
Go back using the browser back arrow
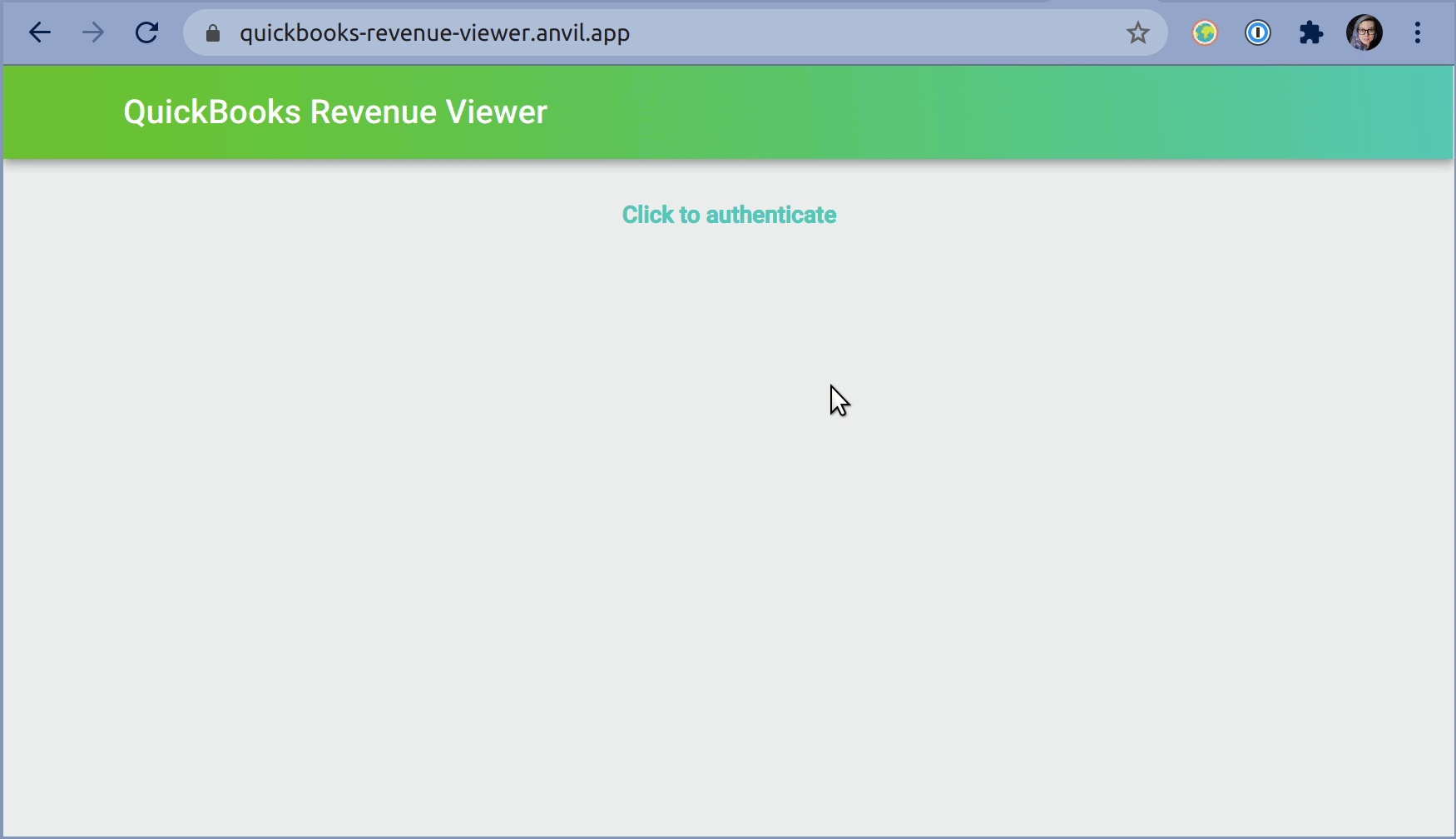coord(40,33)
